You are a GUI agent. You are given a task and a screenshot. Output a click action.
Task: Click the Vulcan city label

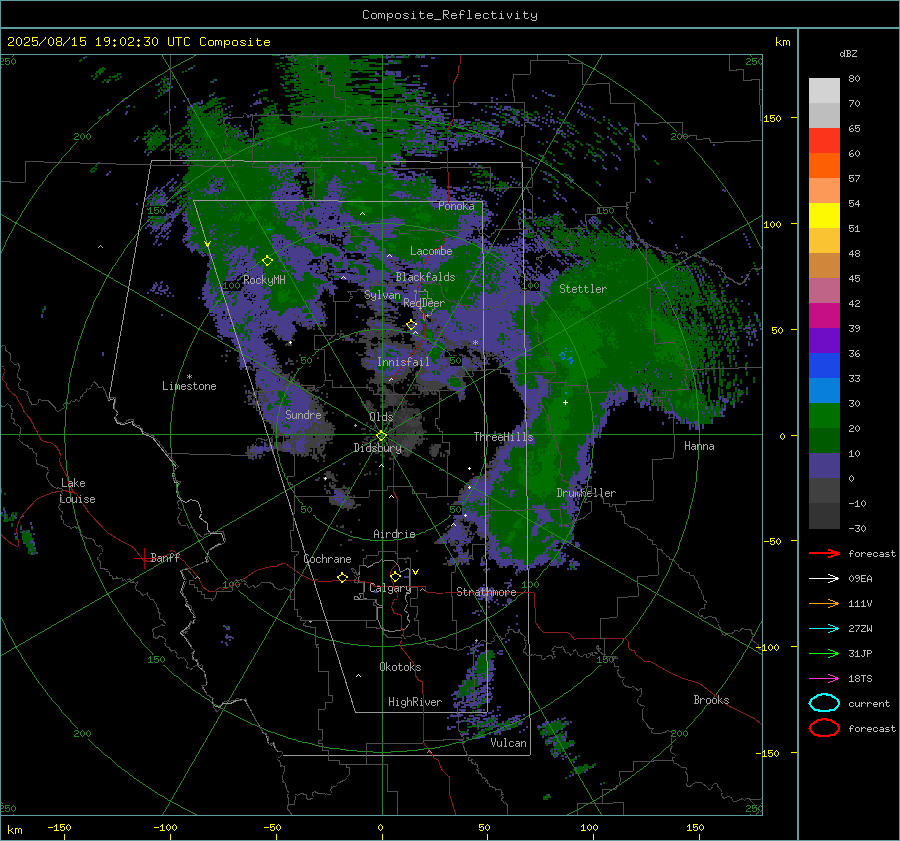[508, 743]
